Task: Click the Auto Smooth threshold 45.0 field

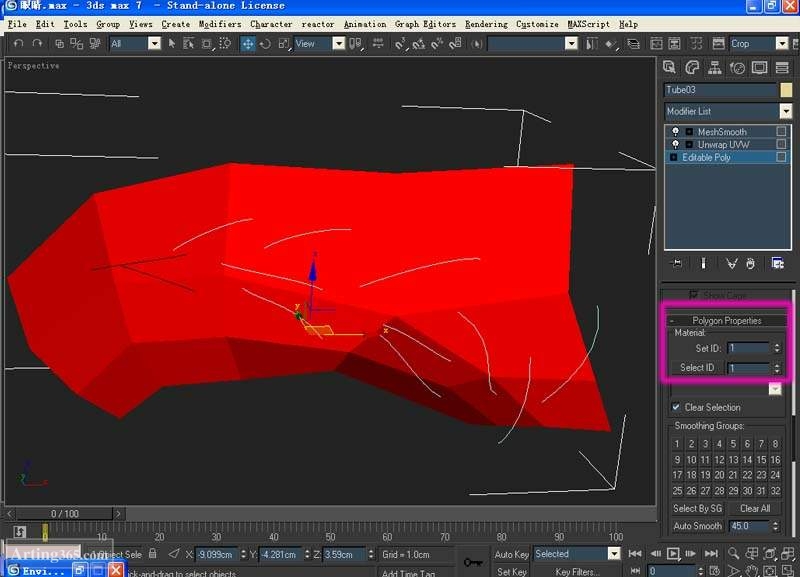Action: click(749, 526)
